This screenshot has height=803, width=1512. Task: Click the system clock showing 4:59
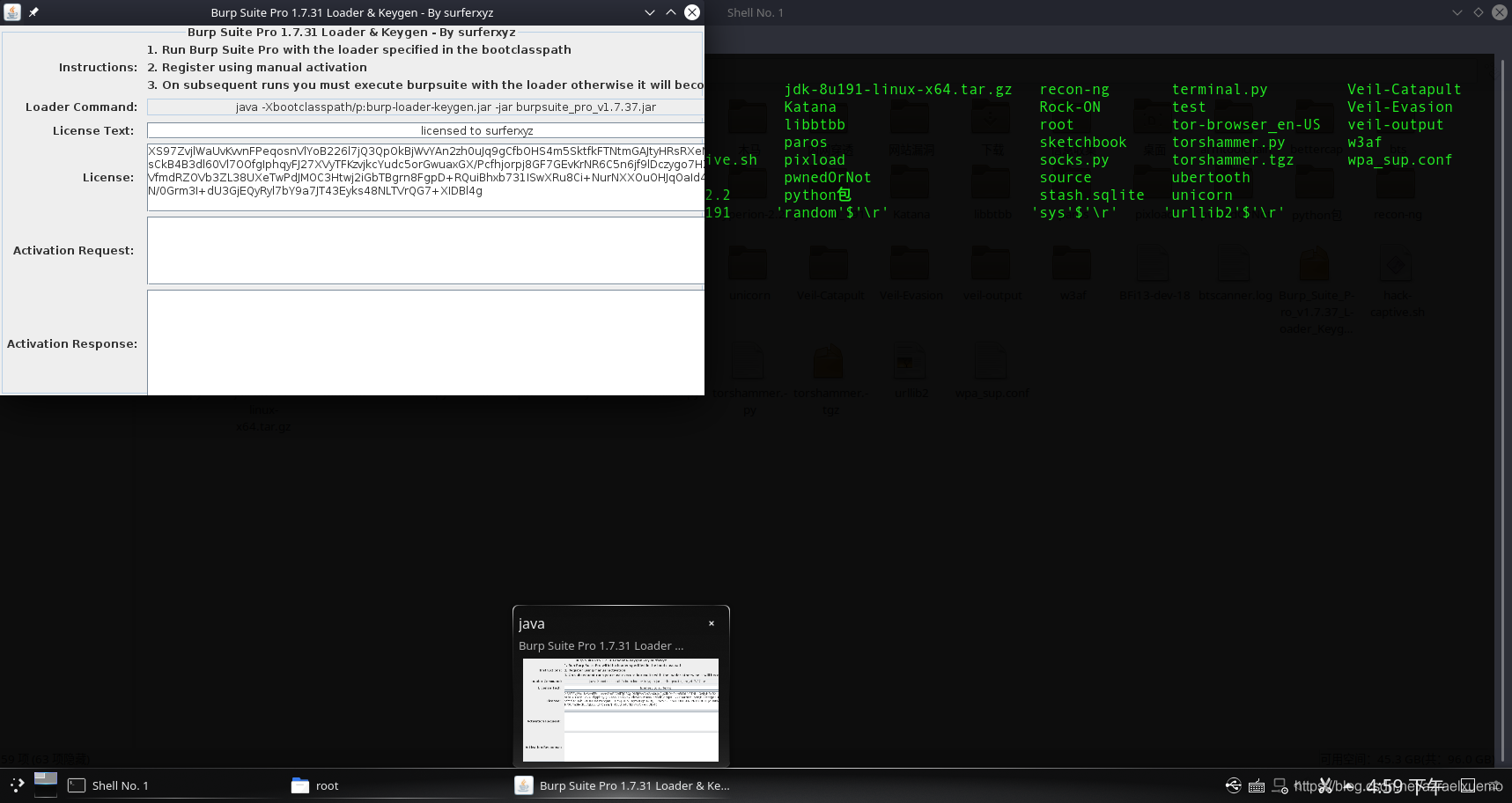pos(1404,785)
